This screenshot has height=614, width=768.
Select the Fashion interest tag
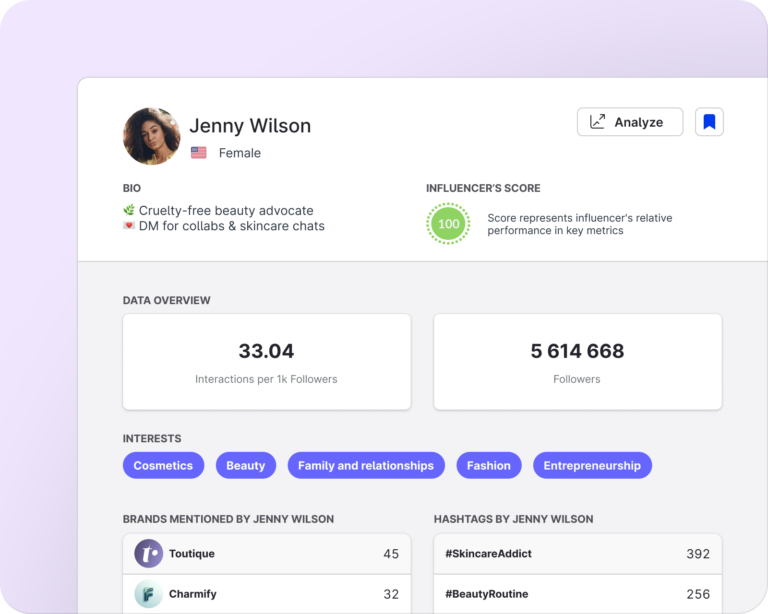point(489,465)
